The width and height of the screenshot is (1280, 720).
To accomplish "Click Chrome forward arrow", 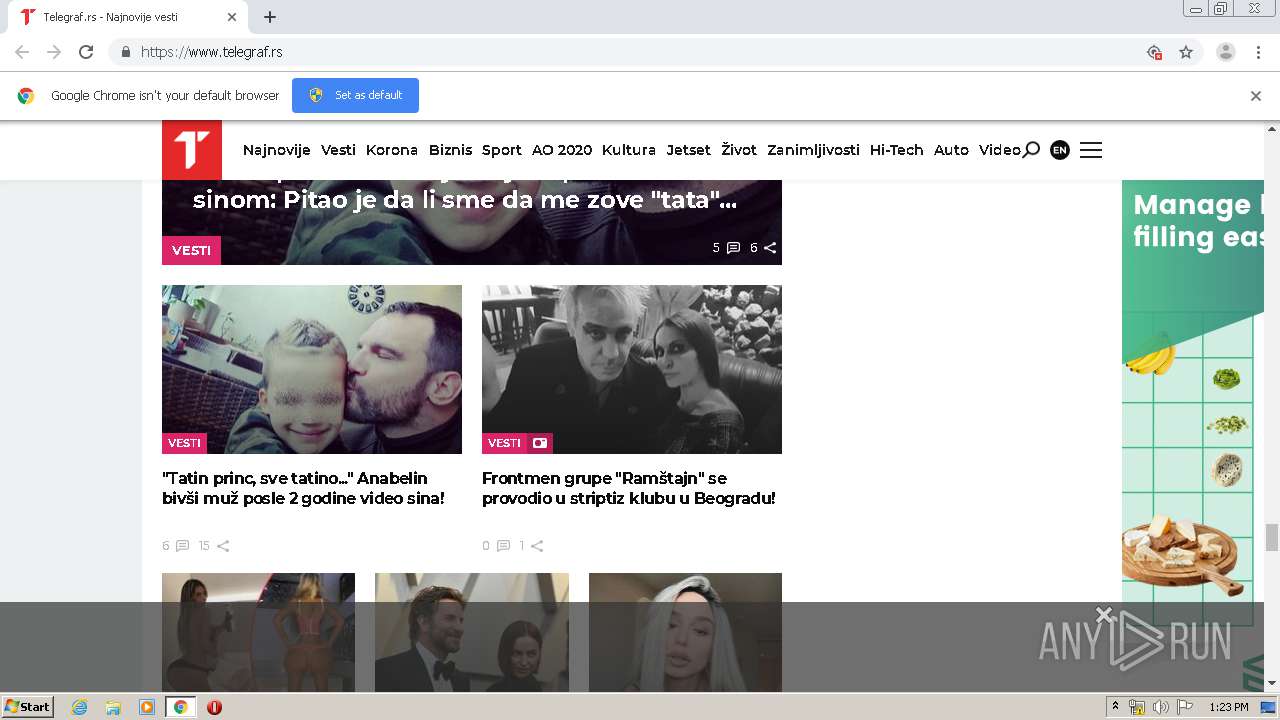I will (x=54, y=52).
